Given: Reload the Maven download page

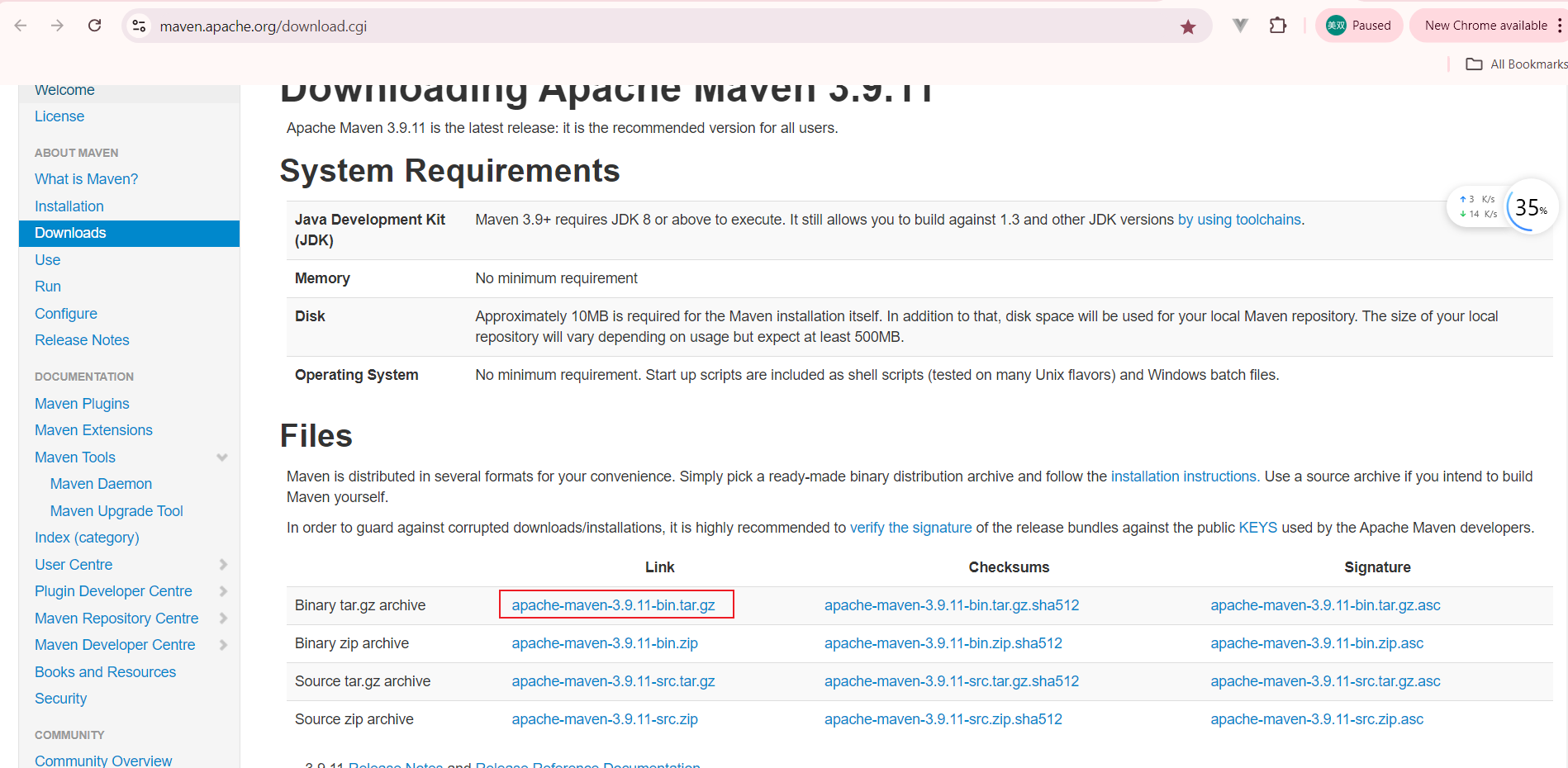Looking at the screenshot, I should coord(95,26).
